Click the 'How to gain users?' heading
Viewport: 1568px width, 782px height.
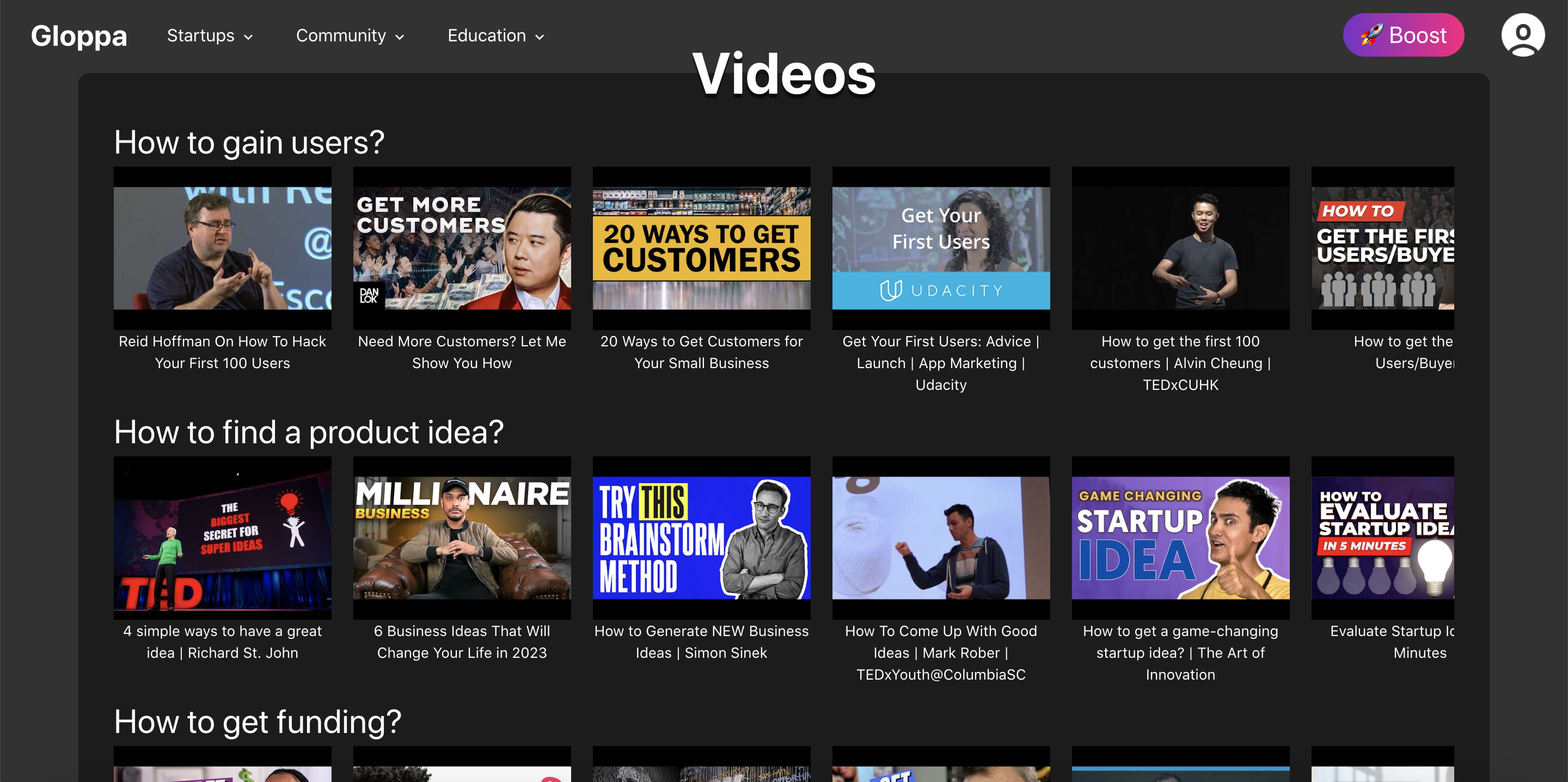pos(249,142)
